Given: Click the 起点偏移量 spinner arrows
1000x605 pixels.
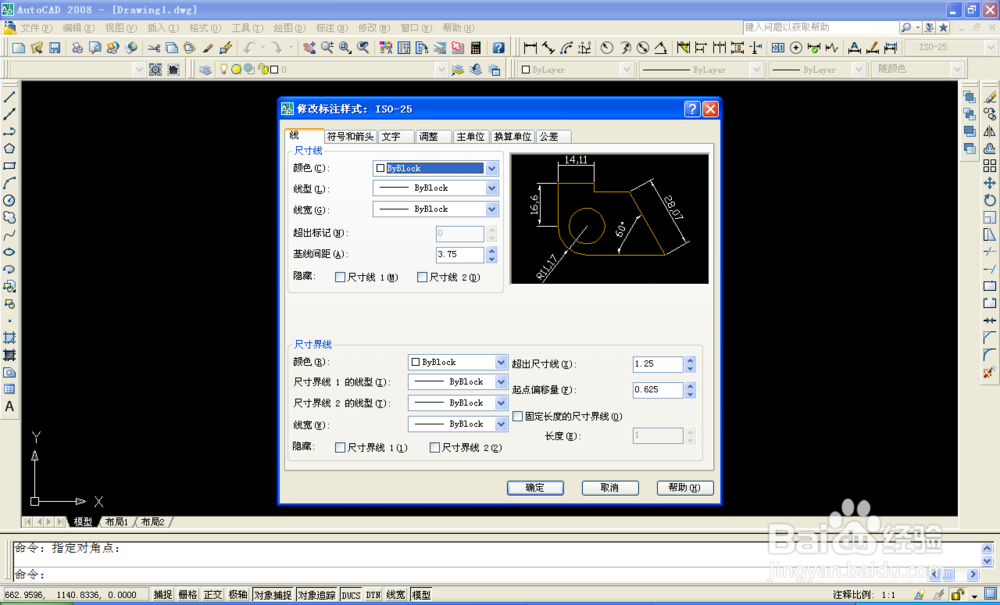Looking at the screenshot, I should pos(690,390).
